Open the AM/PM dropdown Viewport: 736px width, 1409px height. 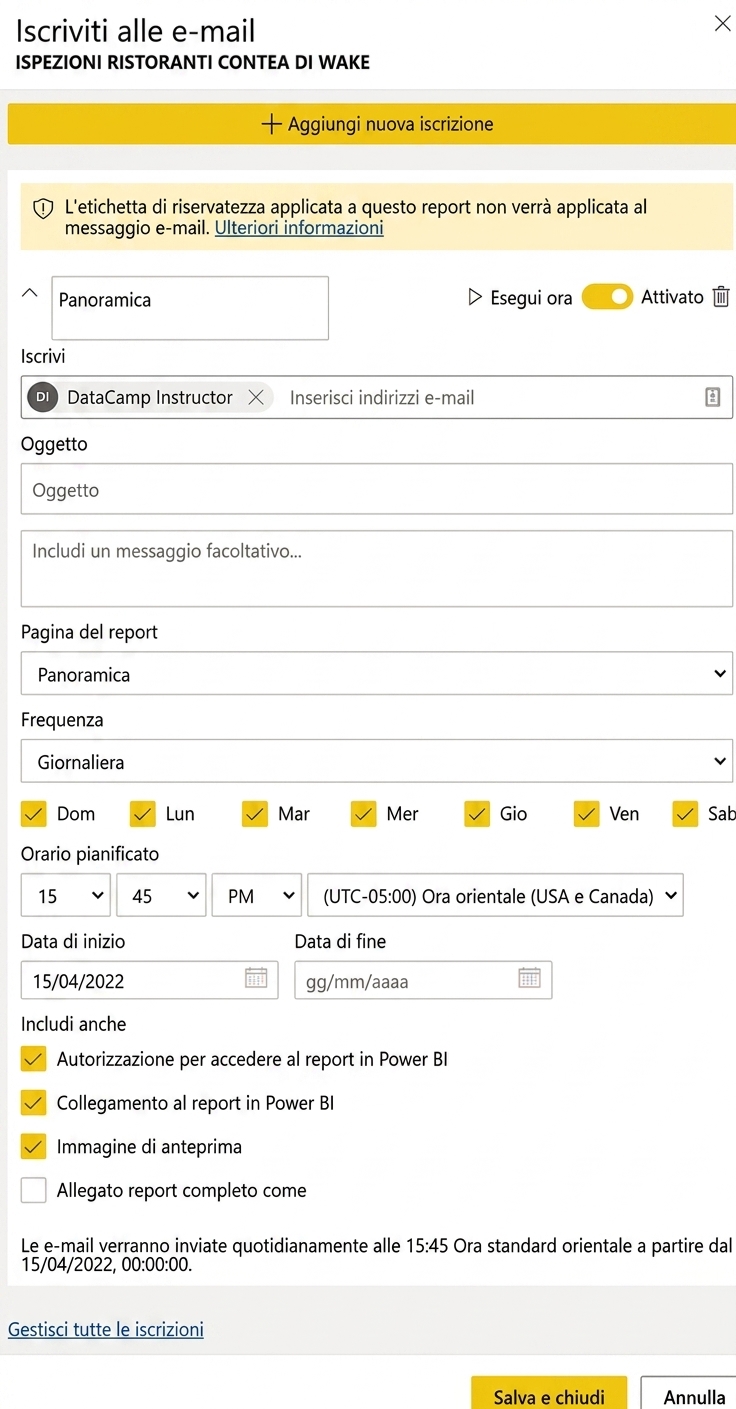257,896
